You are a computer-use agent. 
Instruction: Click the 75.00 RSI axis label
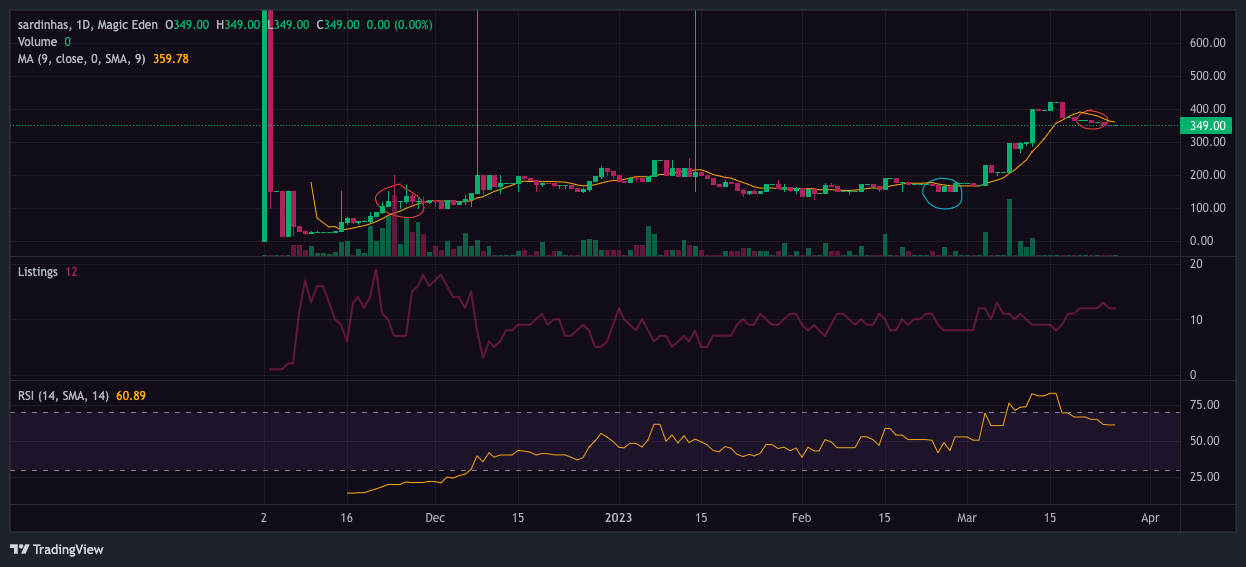coord(1205,405)
